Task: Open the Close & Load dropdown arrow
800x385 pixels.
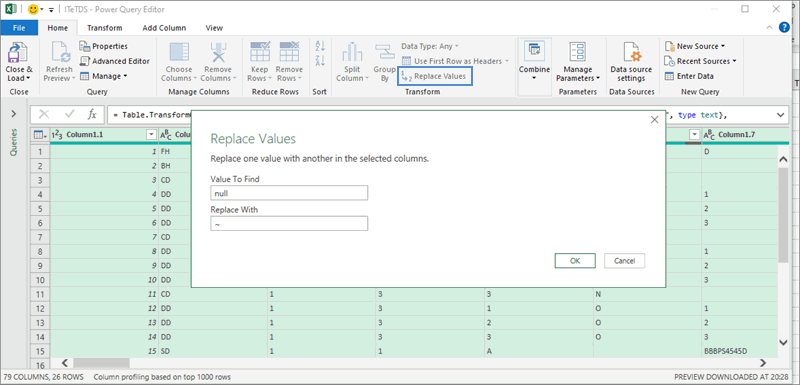Action: pos(28,79)
